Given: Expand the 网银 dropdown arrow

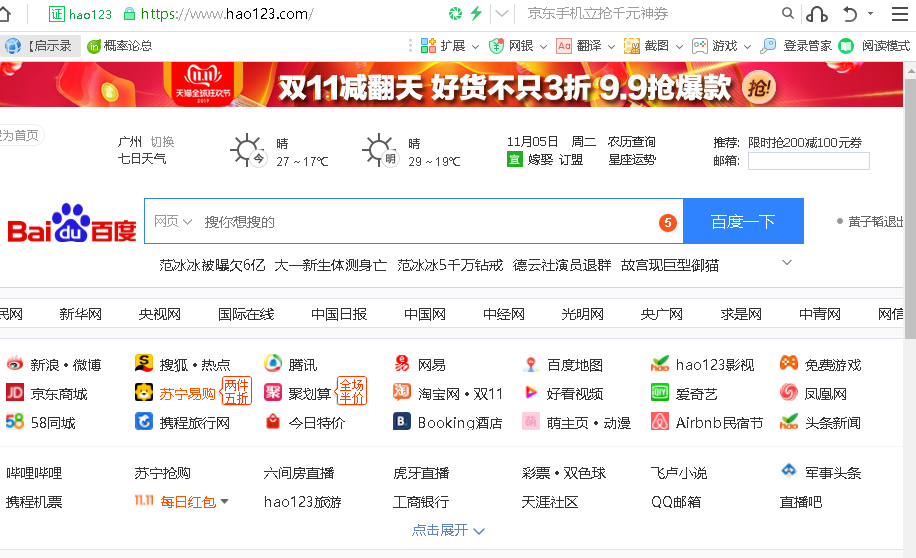Looking at the screenshot, I should (x=543, y=46).
